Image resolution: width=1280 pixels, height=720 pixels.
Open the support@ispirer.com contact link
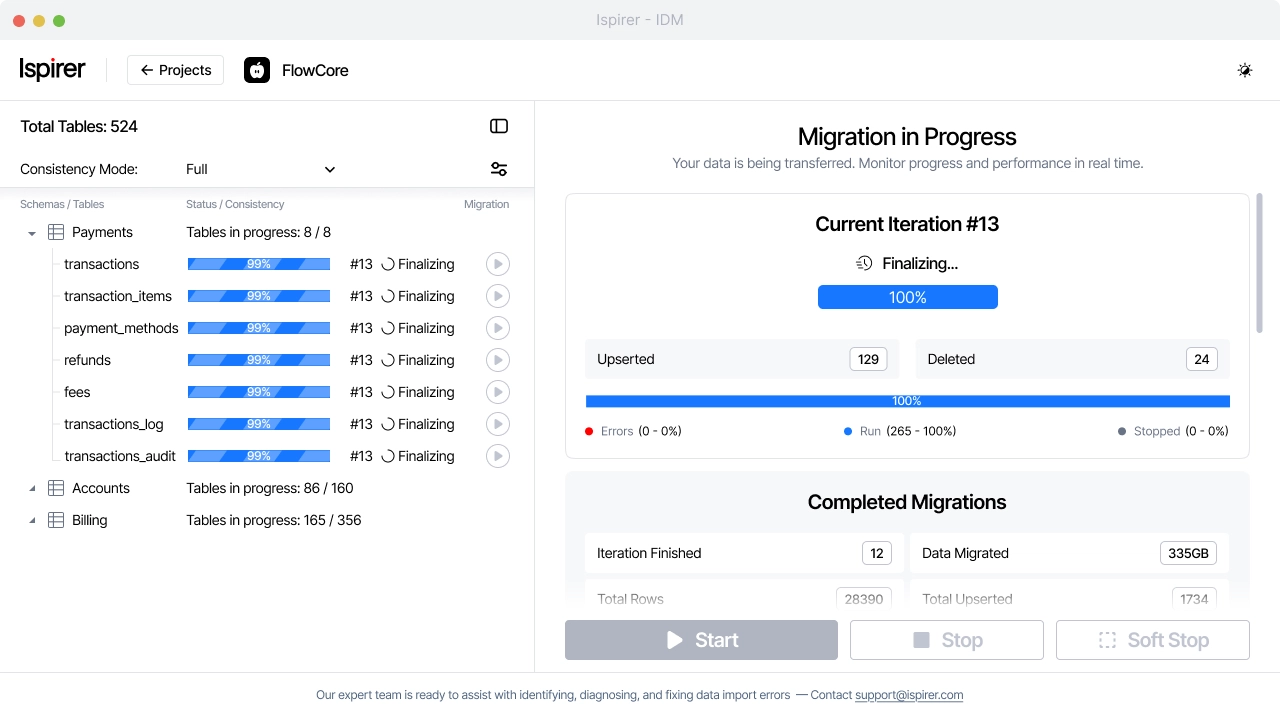(909, 695)
